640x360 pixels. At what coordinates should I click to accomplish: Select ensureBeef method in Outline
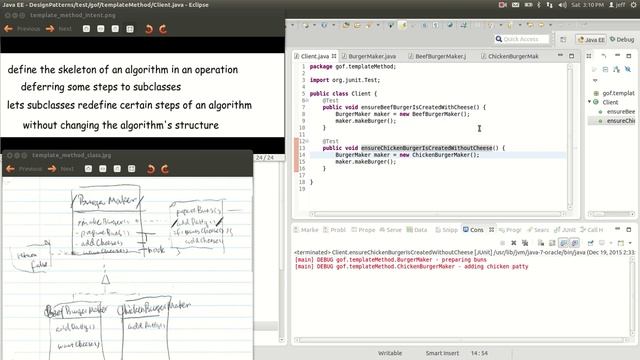point(616,111)
